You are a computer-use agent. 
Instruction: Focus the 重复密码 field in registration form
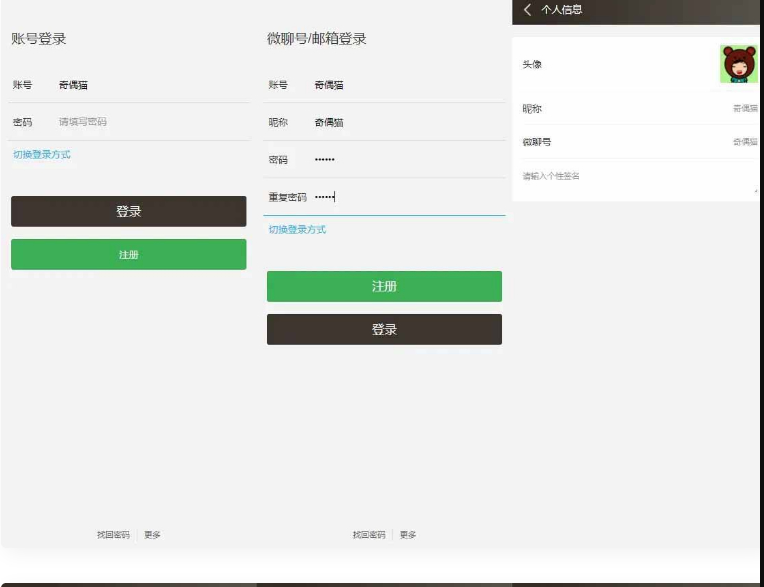(x=405, y=197)
